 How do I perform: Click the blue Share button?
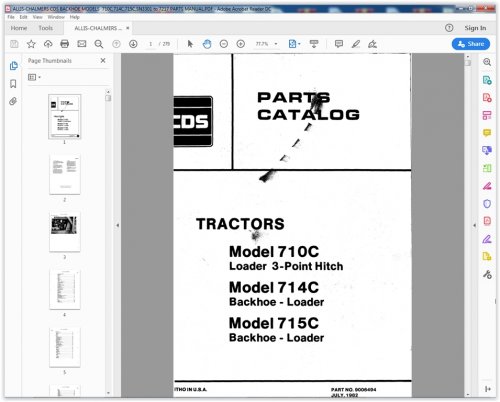click(471, 44)
